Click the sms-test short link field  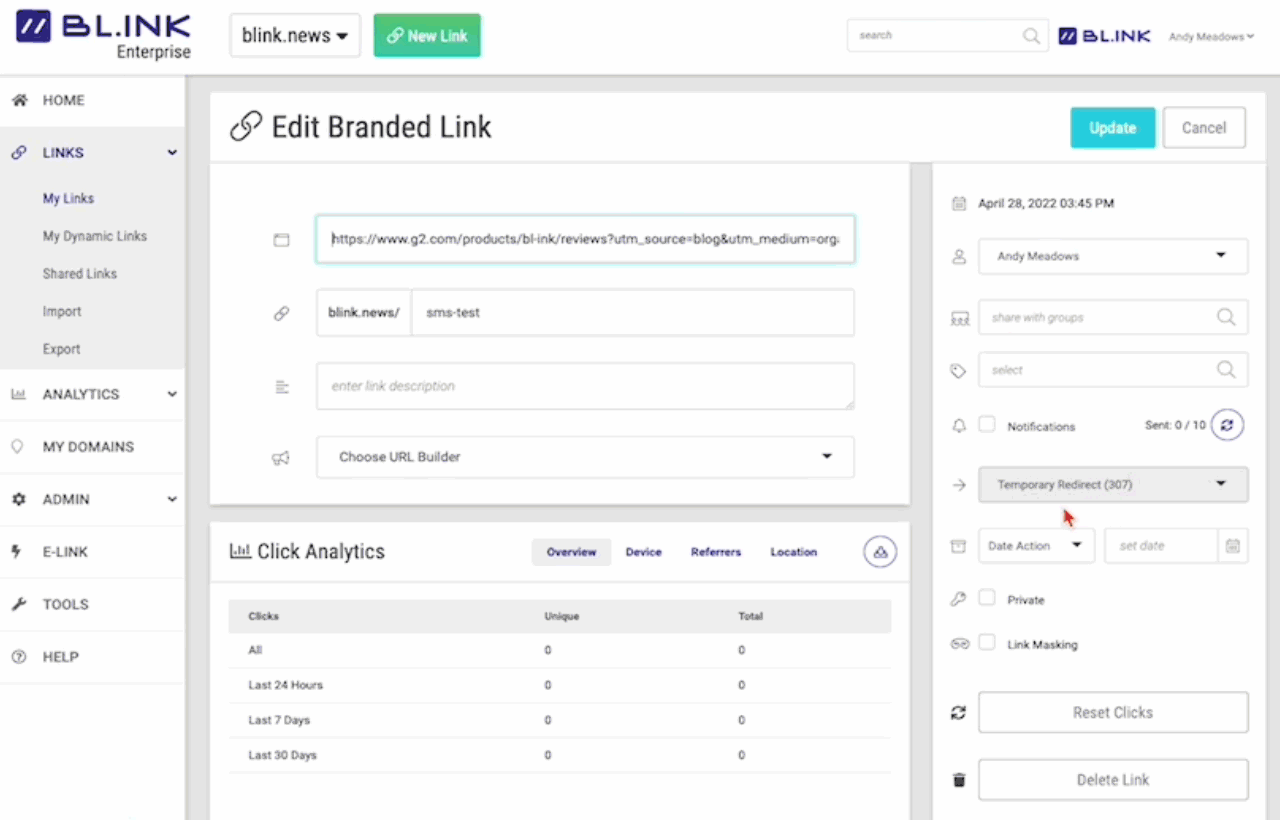point(633,313)
